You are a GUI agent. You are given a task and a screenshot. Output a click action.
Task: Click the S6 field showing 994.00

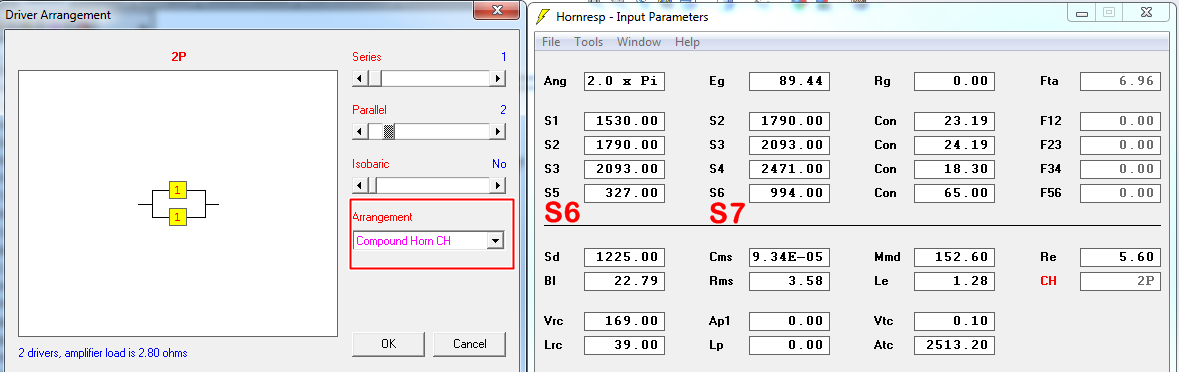[790, 193]
